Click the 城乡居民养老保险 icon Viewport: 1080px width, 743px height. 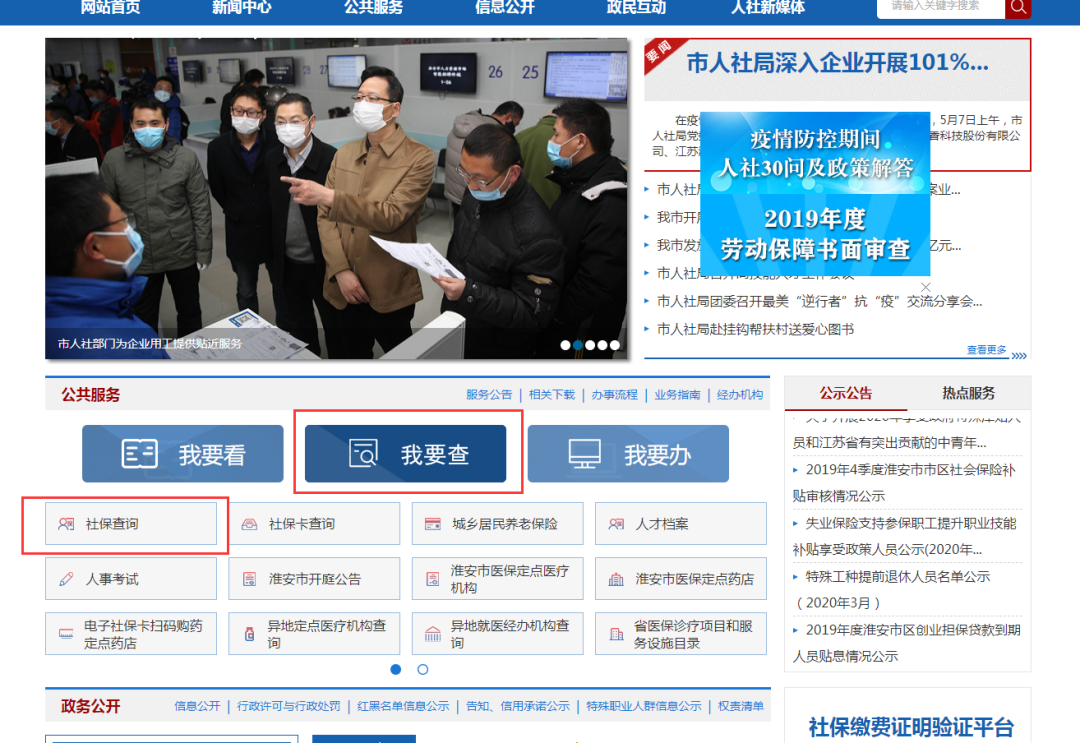pos(433,524)
